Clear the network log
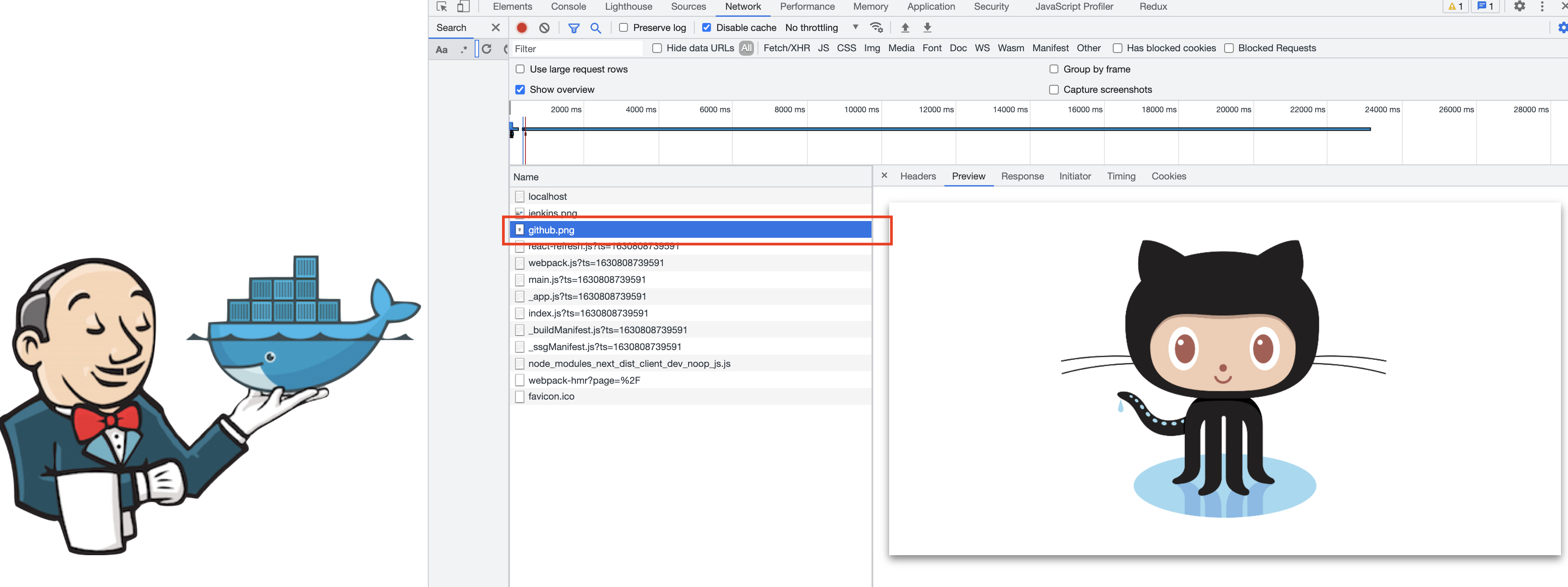Viewport: 1568px width, 587px height. (544, 27)
